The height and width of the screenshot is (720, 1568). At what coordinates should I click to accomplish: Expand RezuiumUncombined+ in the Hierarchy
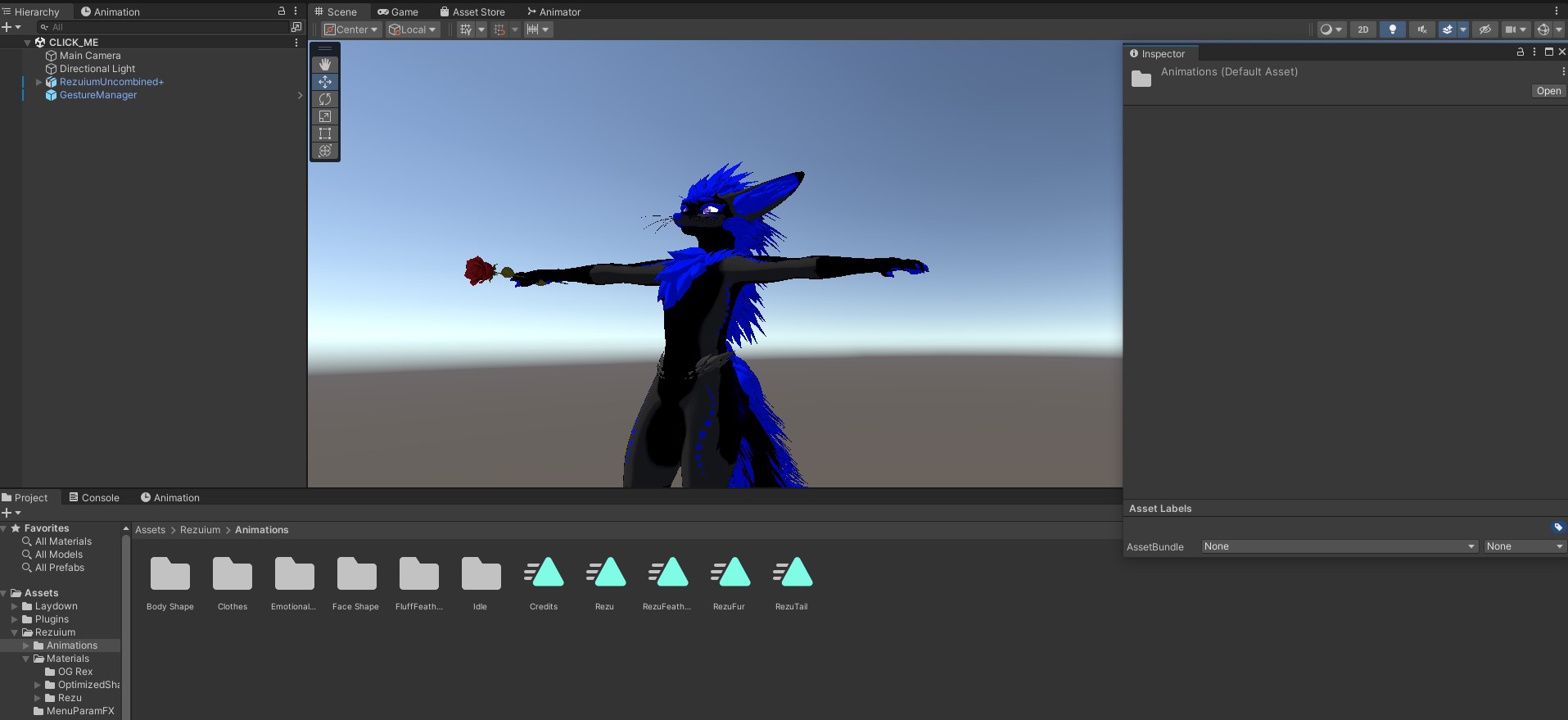click(x=38, y=82)
